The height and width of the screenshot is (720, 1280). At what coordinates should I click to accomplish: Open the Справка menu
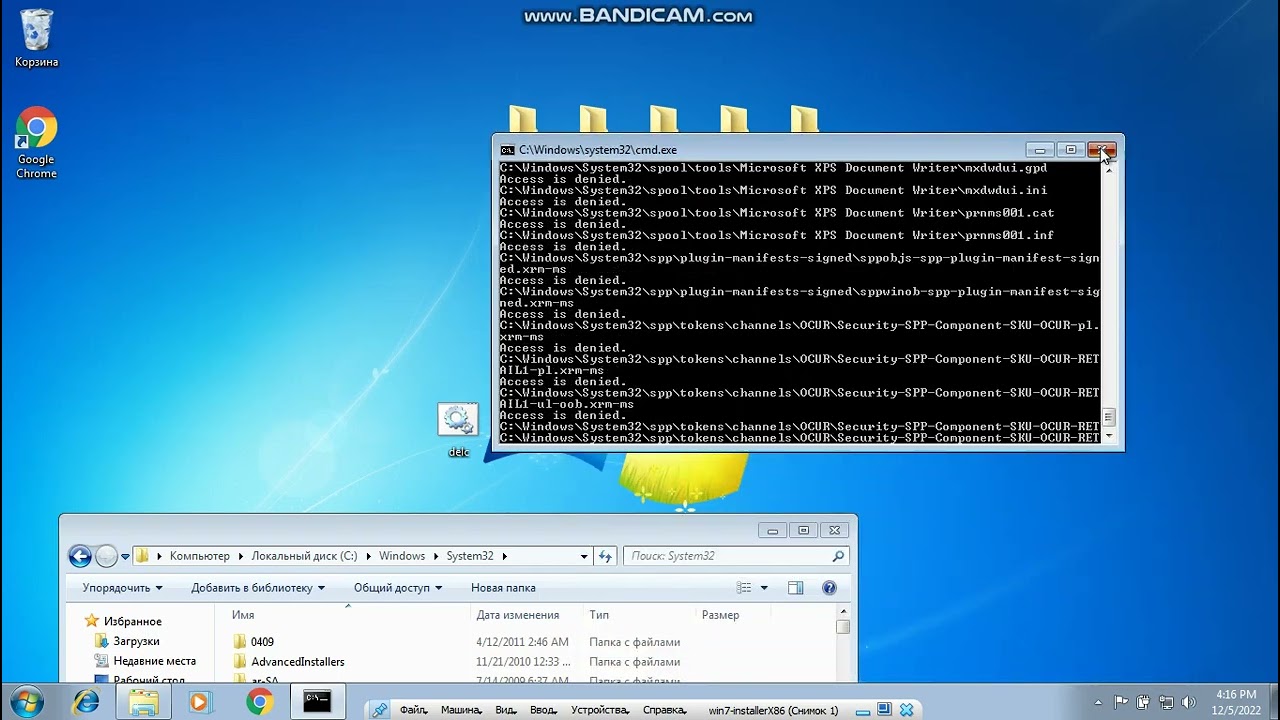tap(665, 710)
